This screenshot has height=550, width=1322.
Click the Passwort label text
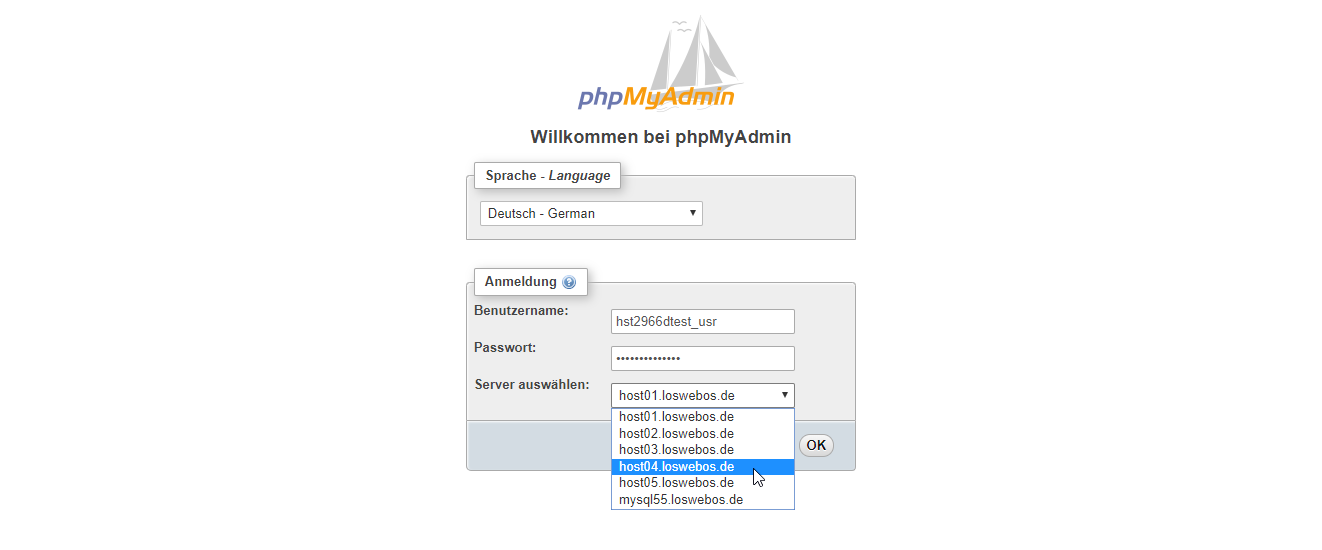pyautogui.click(x=505, y=348)
